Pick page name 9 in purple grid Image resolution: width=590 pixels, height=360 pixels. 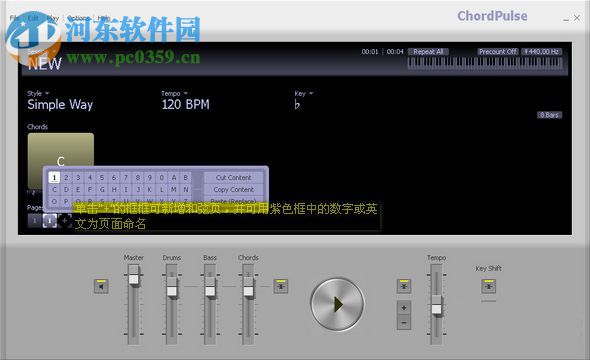pyautogui.click(x=150, y=178)
